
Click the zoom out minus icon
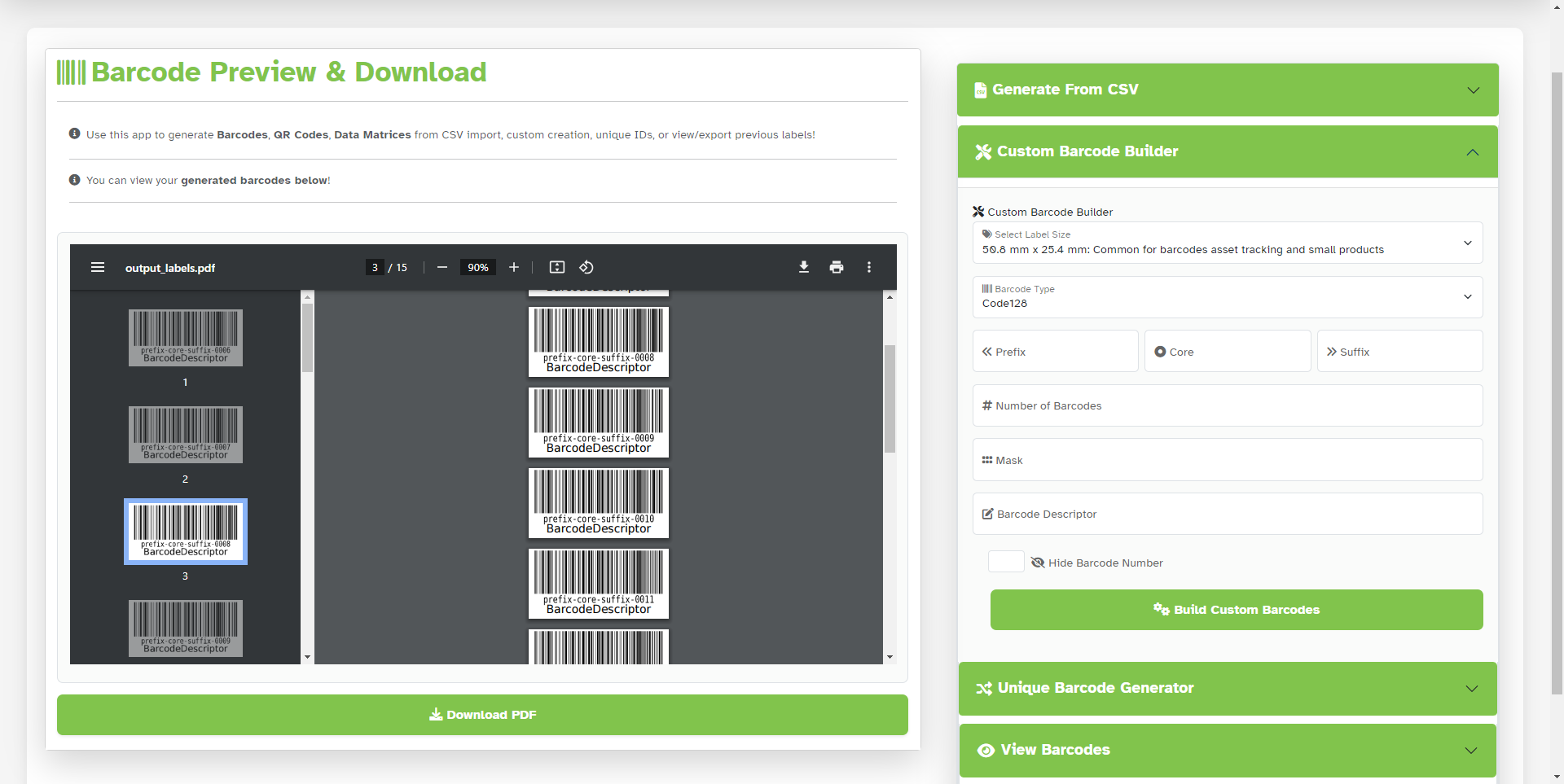point(442,267)
